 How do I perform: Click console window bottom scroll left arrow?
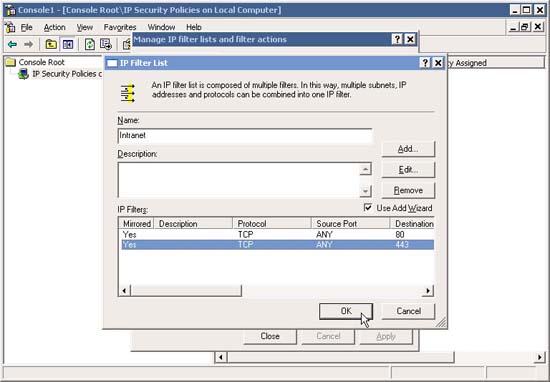click(220, 357)
